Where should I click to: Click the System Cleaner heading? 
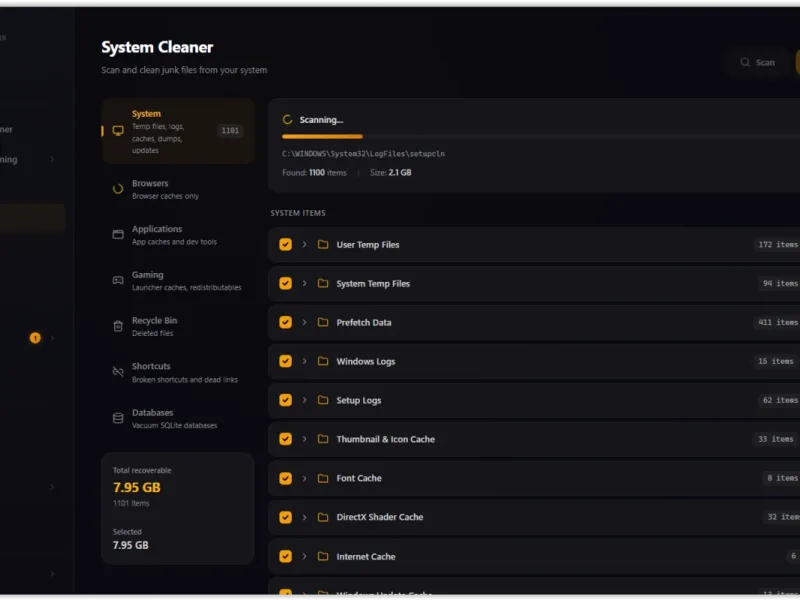157,47
